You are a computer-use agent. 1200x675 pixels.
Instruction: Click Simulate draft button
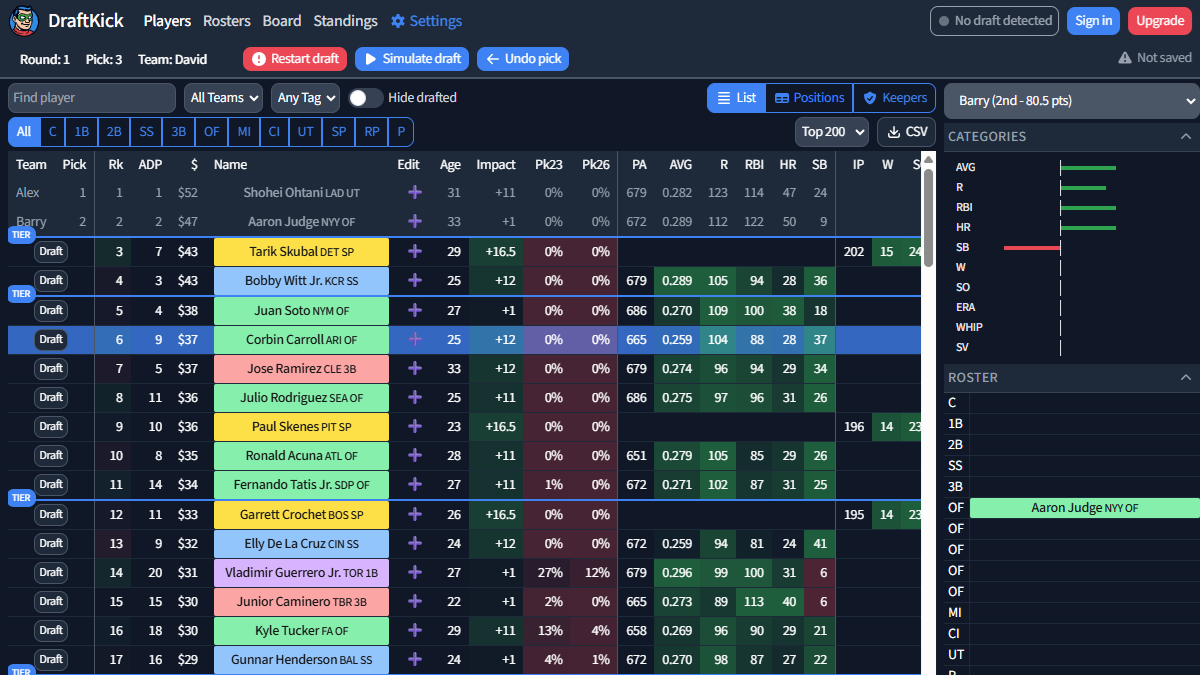tap(412, 59)
